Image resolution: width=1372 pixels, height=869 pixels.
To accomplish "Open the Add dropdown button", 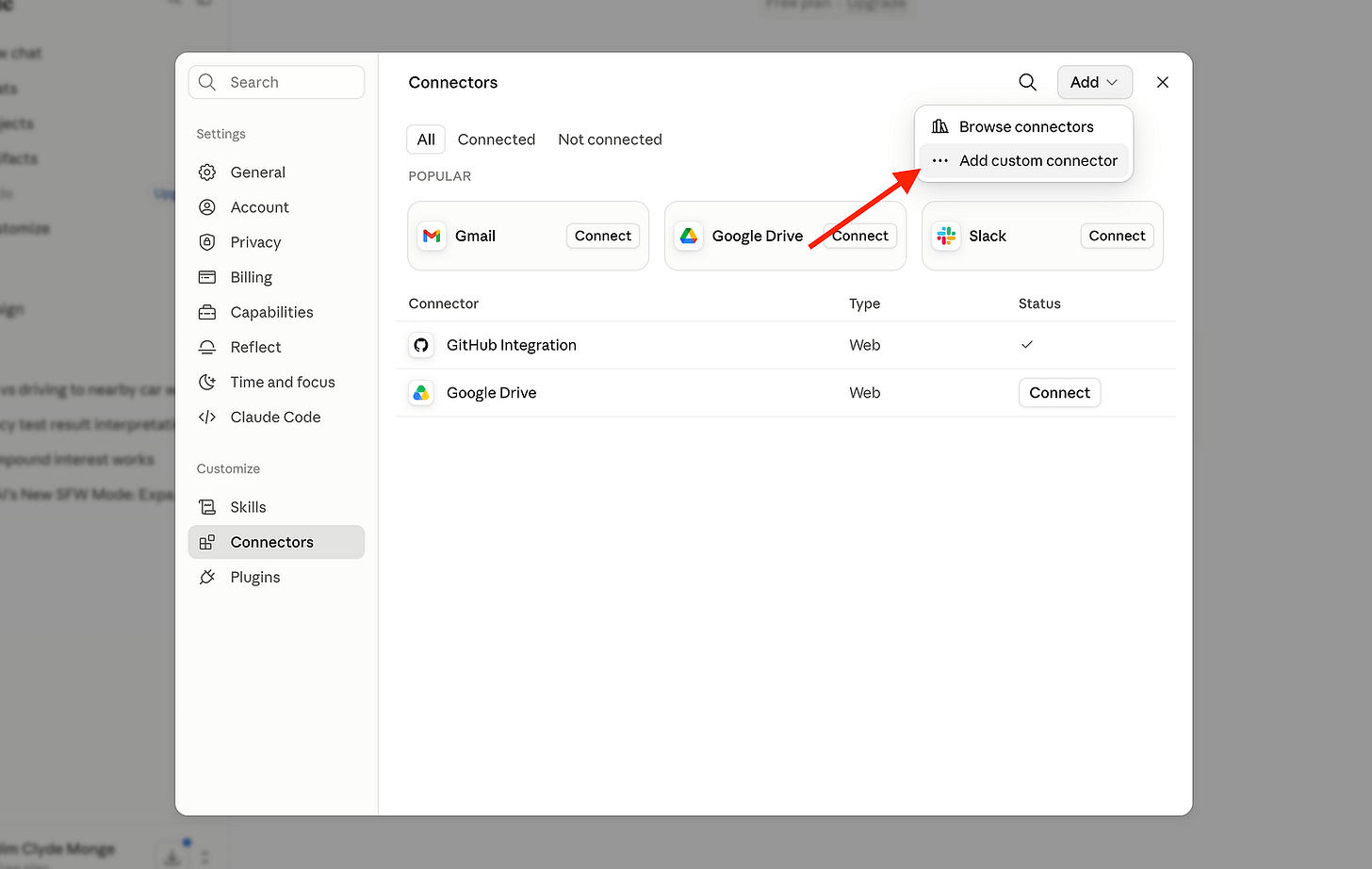I will click(x=1094, y=82).
